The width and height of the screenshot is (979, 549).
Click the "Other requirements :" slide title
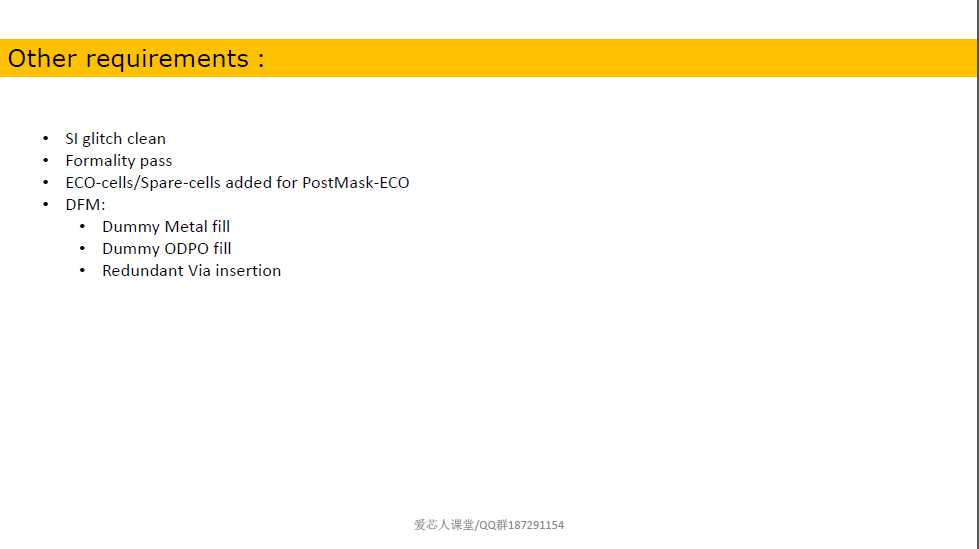tap(136, 59)
